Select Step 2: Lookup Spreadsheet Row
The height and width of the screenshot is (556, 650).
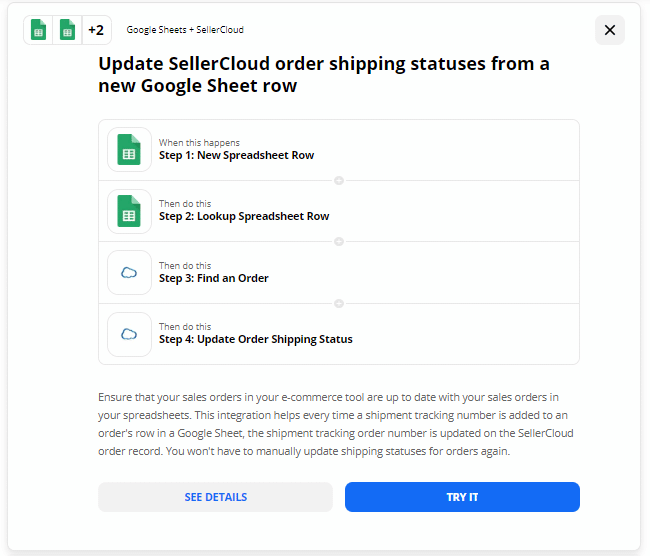pos(339,211)
